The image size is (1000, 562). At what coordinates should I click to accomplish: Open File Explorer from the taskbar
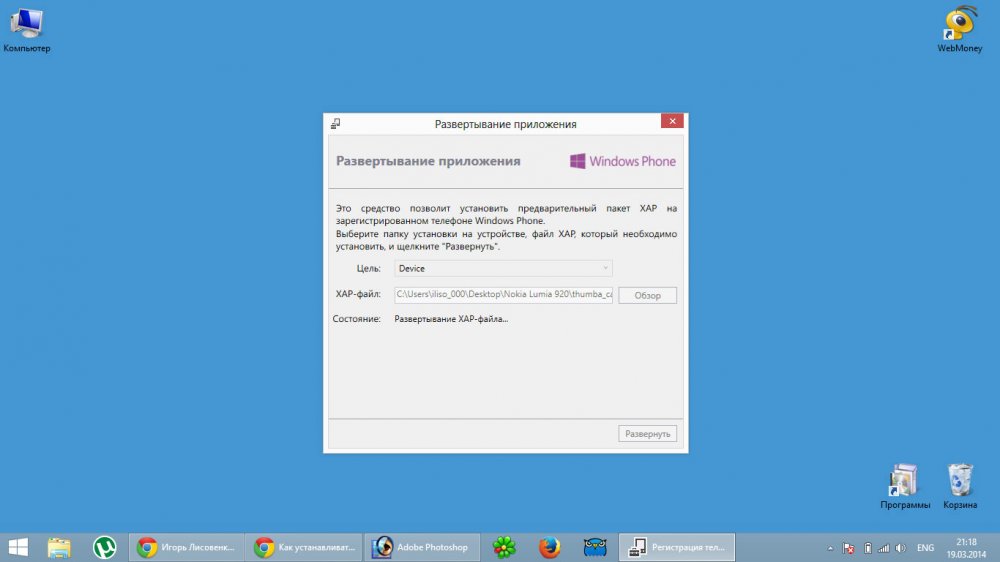(59, 547)
